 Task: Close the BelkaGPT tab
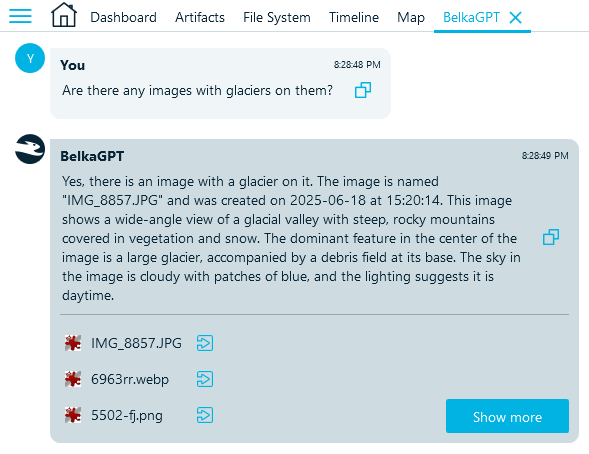point(515,17)
